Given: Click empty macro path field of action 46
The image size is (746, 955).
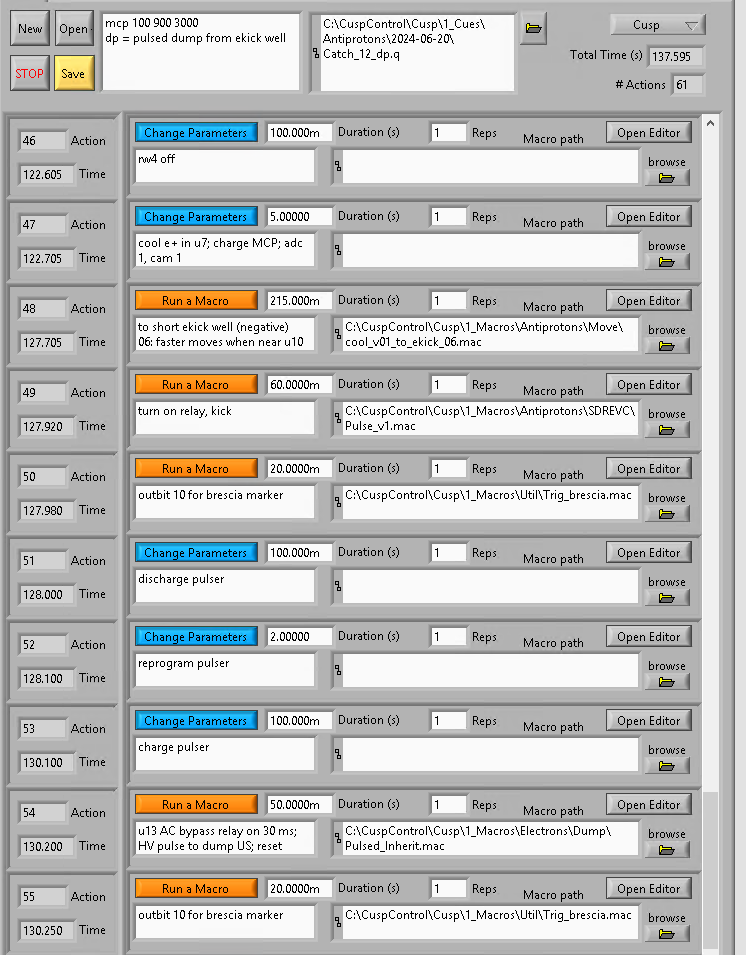Looking at the screenshot, I should (x=490, y=166).
